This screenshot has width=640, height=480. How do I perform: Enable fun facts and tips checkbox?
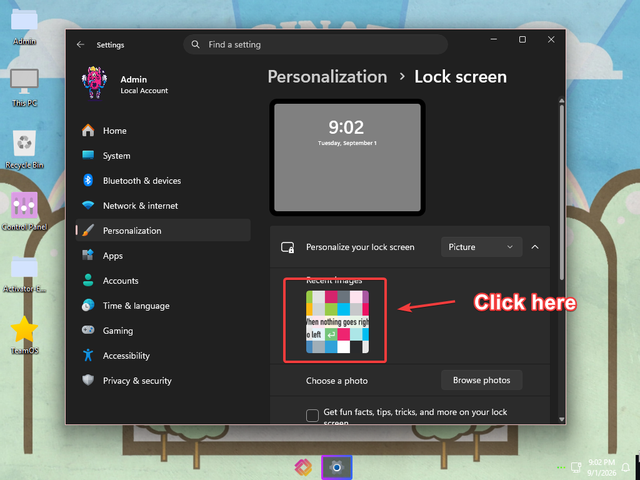312,415
